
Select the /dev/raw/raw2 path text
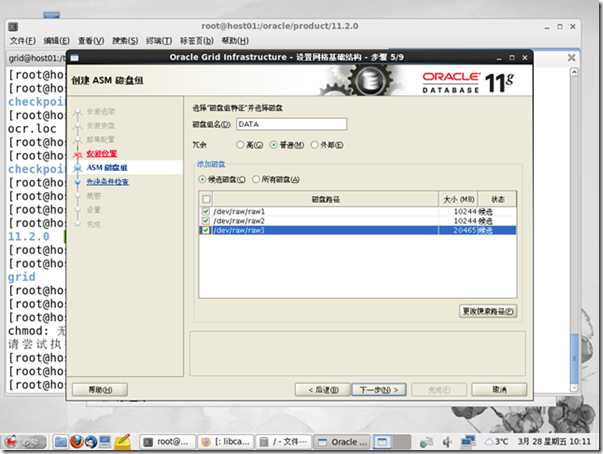coord(239,221)
